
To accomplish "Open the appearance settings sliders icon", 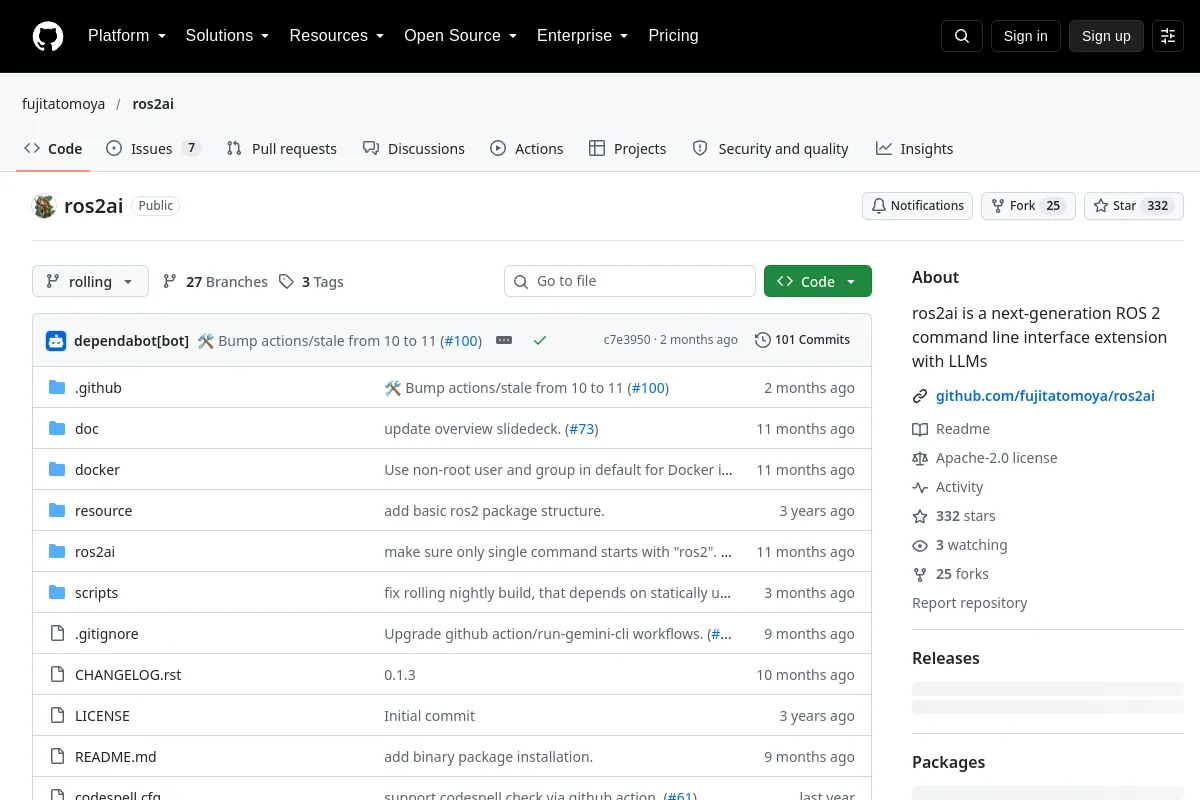I will (1168, 36).
